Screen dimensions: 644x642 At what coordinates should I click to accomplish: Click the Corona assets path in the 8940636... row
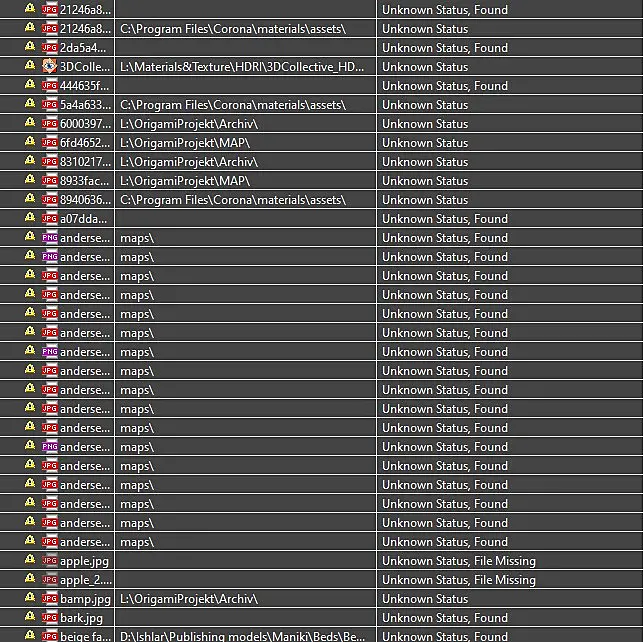(x=233, y=200)
